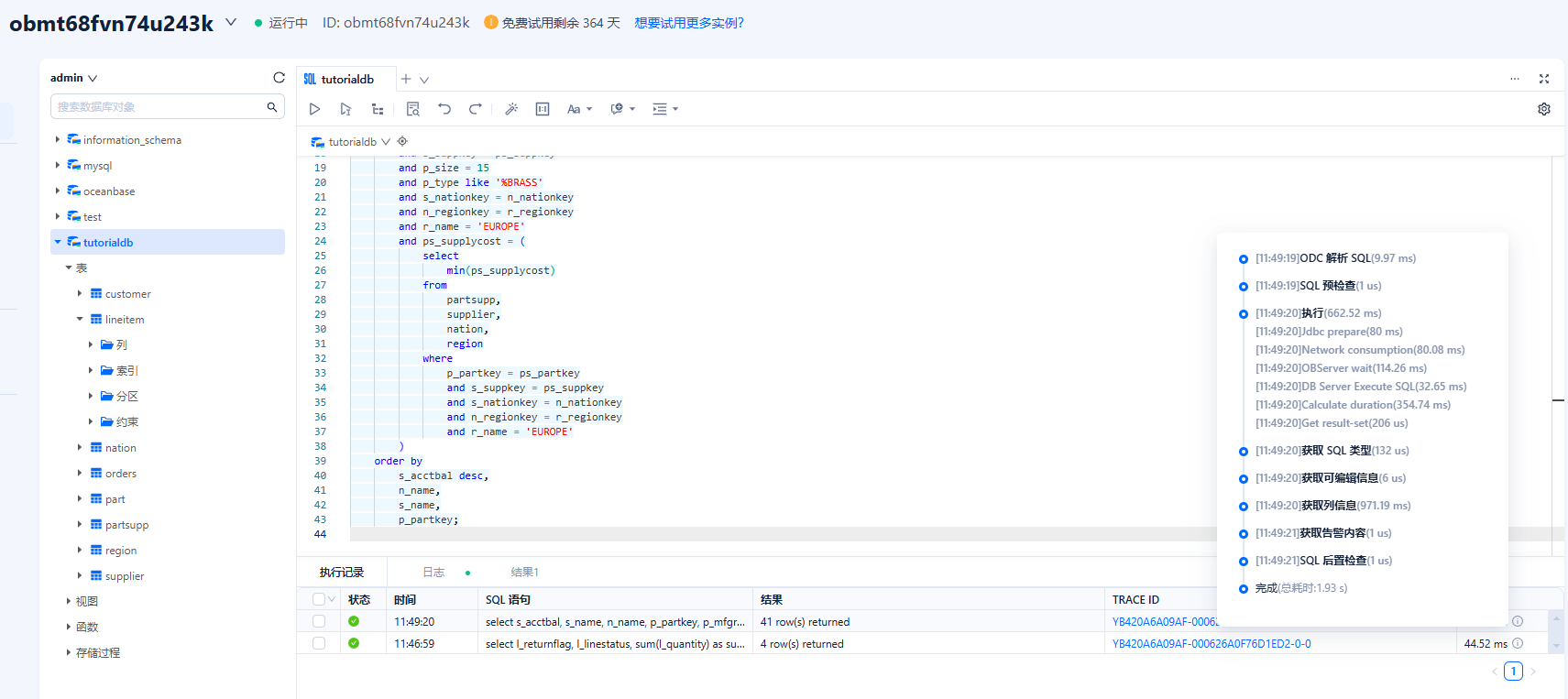Check the 11:49:20 execution record row

click(319, 621)
